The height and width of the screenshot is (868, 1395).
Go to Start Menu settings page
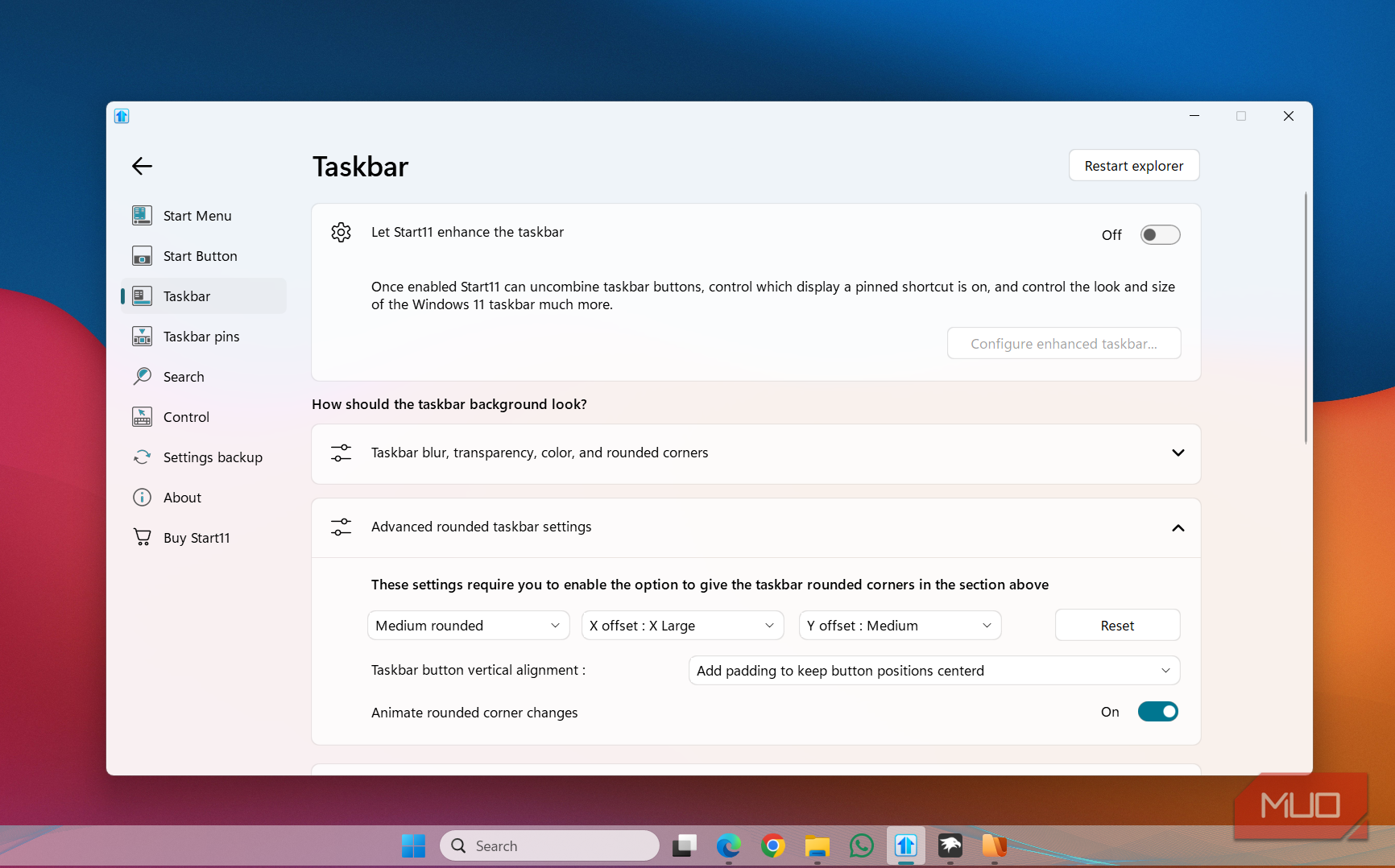click(x=204, y=216)
